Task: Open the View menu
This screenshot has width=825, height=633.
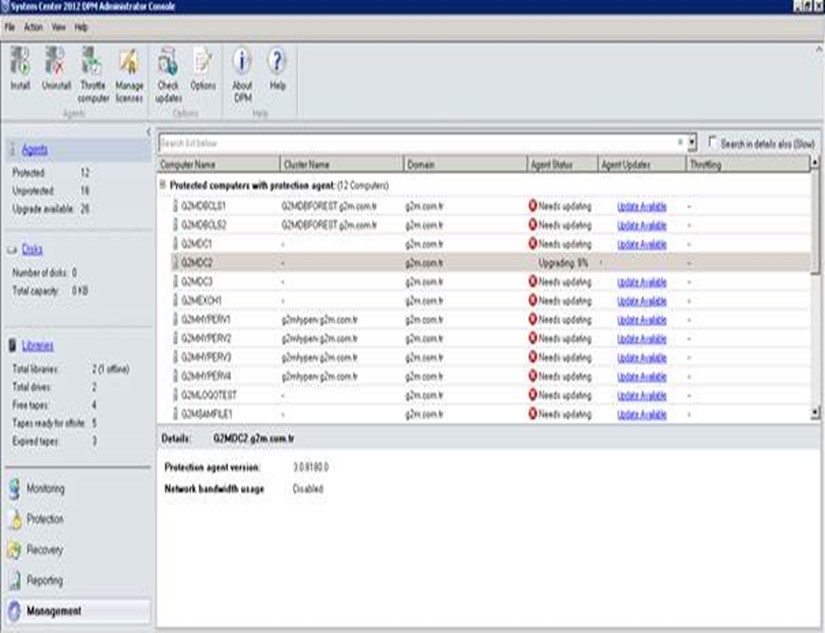Action: point(58,27)
